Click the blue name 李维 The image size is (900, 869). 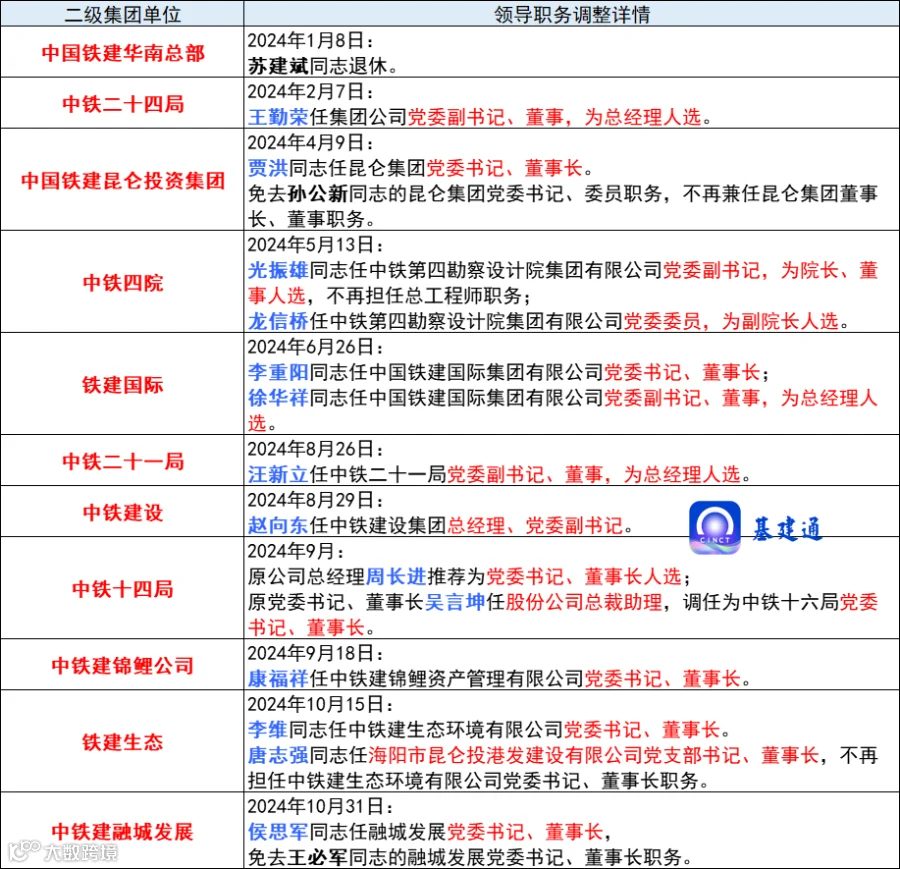pos(268,730)
